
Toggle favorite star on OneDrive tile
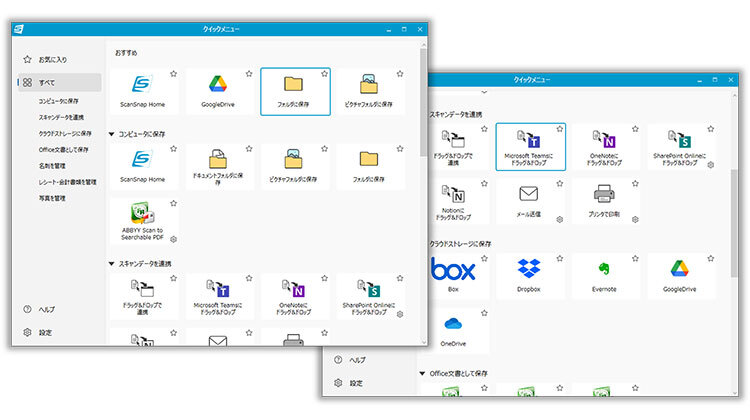tap(485, 313)
